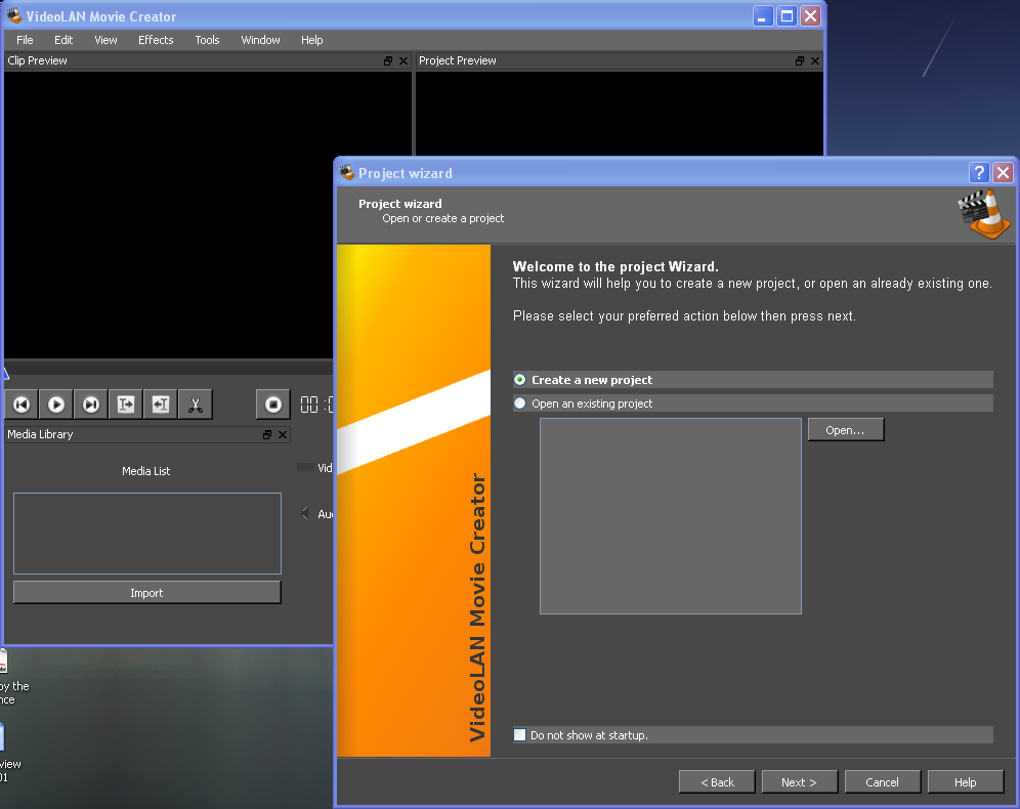Viewport: 1020px width, 809px height.
Task: Close the Project wizard dialog
Action: 1003,172
